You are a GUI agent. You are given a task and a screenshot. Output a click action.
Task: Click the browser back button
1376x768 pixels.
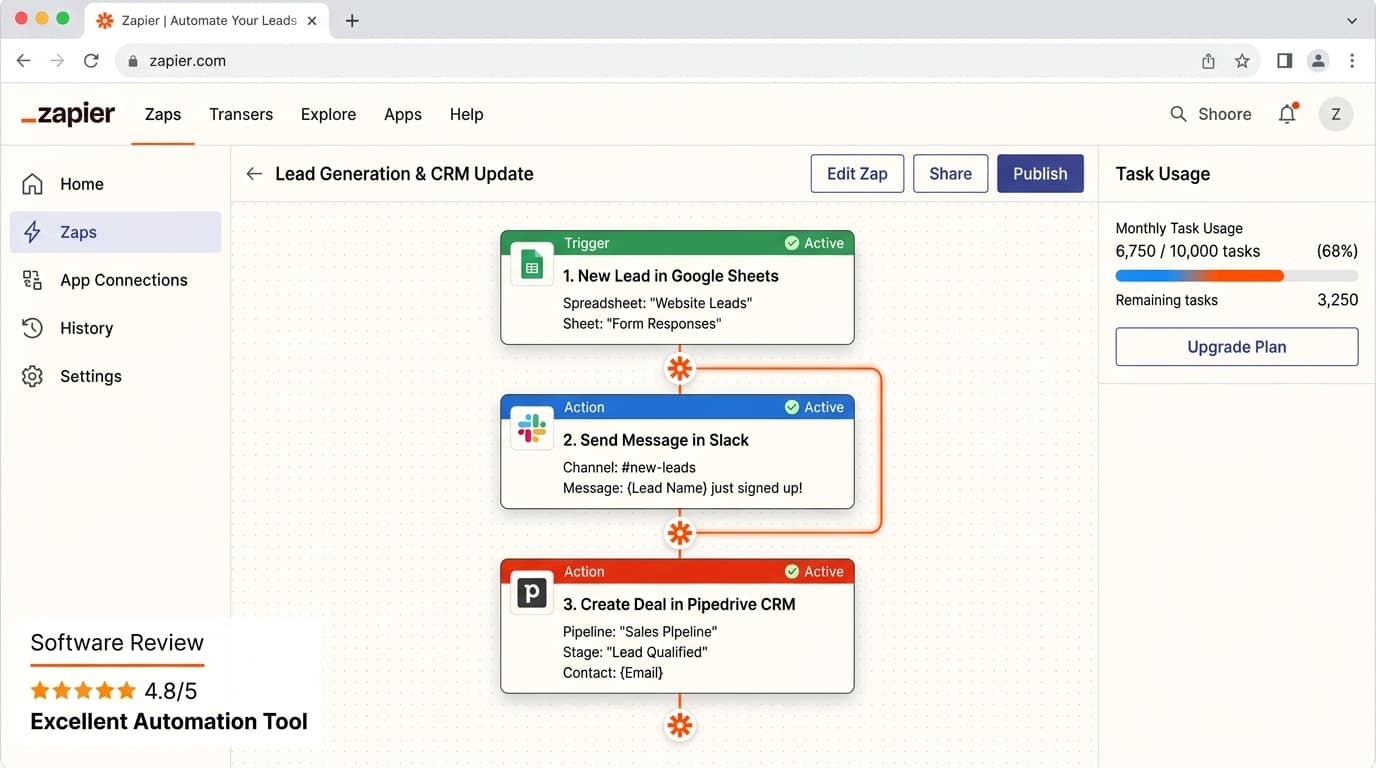pos(24,61)
